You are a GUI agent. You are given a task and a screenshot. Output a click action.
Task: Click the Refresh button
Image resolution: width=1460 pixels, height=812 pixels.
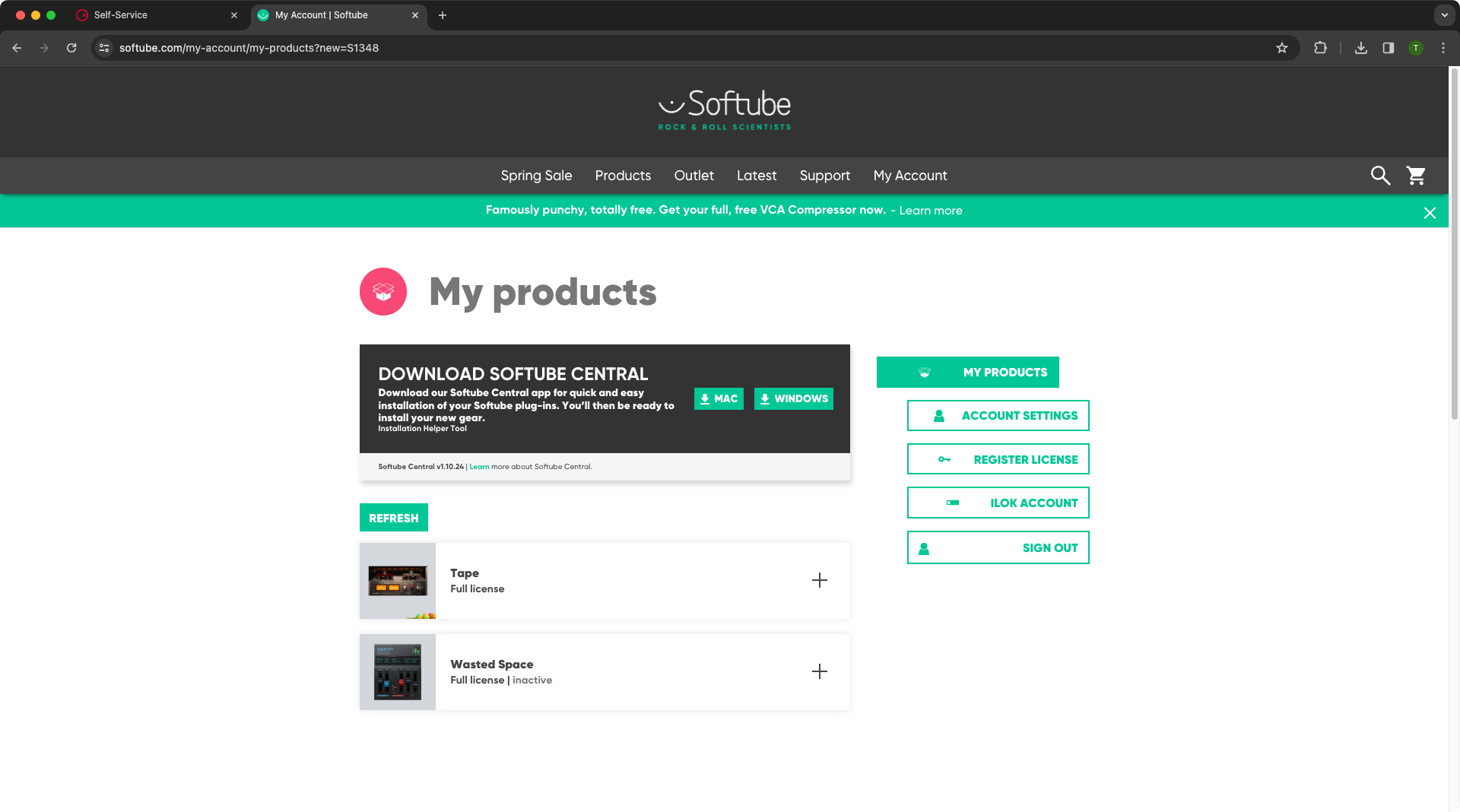pyautogui.click(x=393, y=518)
